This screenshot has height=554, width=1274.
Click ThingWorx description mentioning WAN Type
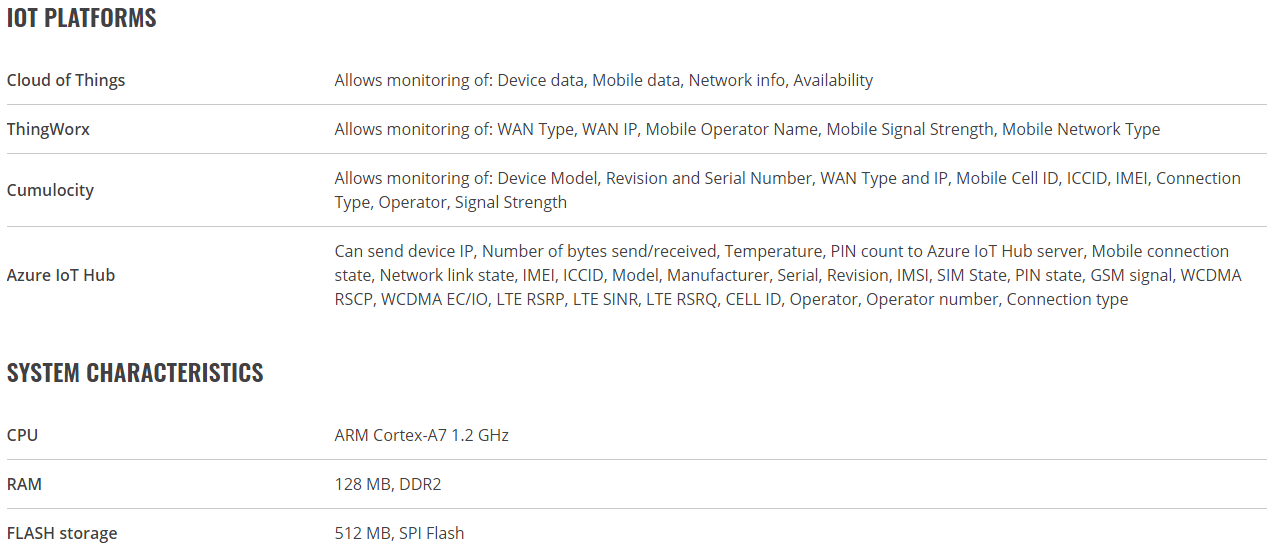[x=748, y=129]
